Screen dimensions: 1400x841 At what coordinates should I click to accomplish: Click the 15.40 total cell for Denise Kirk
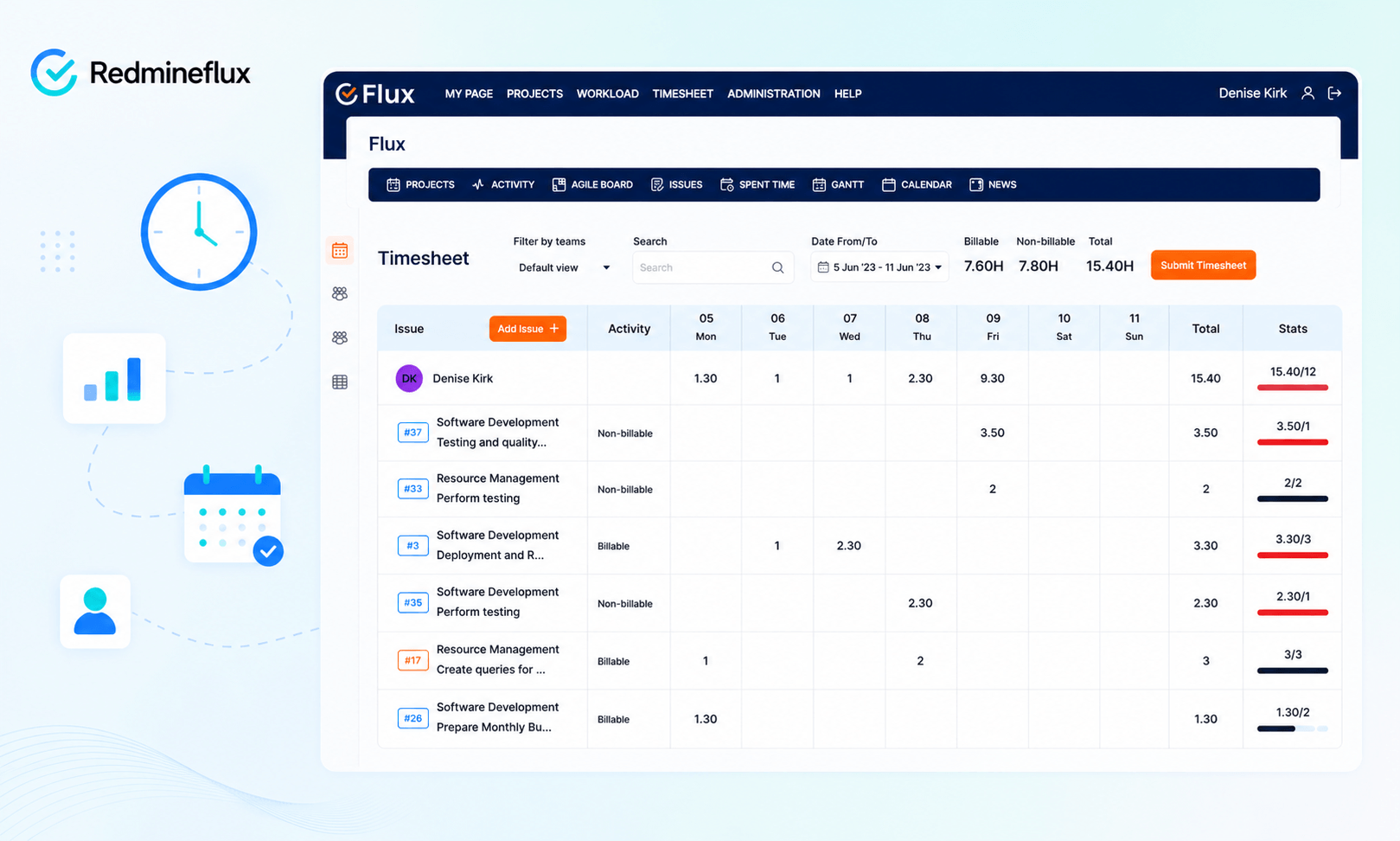[1205, 378]
